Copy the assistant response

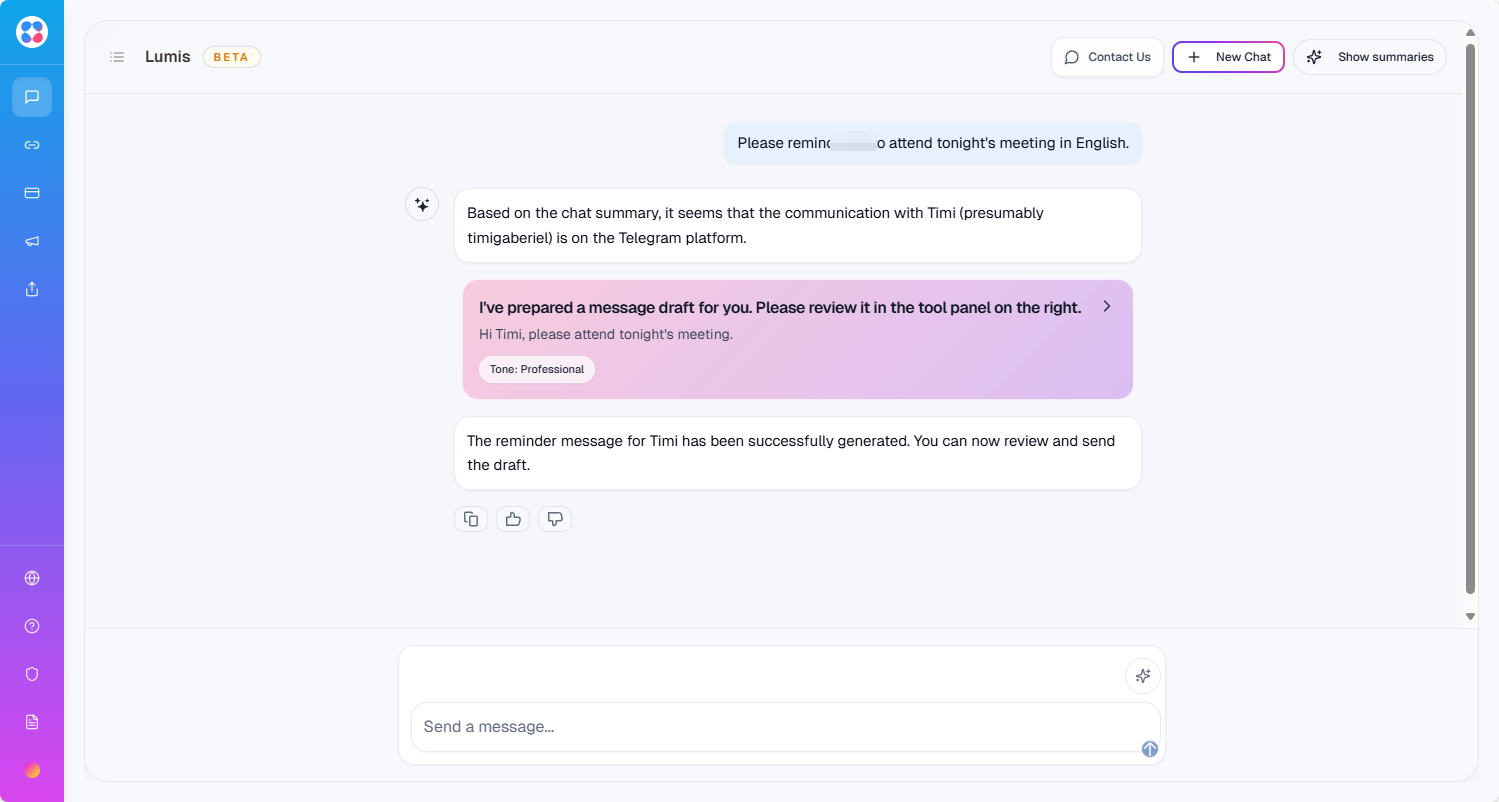pyautogui.click(x=471, y=519)
